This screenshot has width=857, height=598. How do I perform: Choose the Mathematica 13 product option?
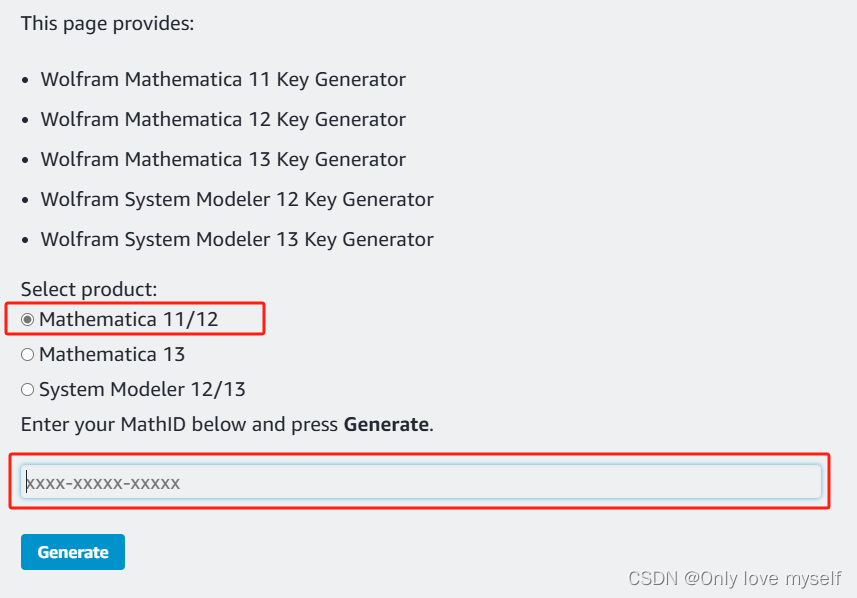pyautogui.click(x=27, y=354)
